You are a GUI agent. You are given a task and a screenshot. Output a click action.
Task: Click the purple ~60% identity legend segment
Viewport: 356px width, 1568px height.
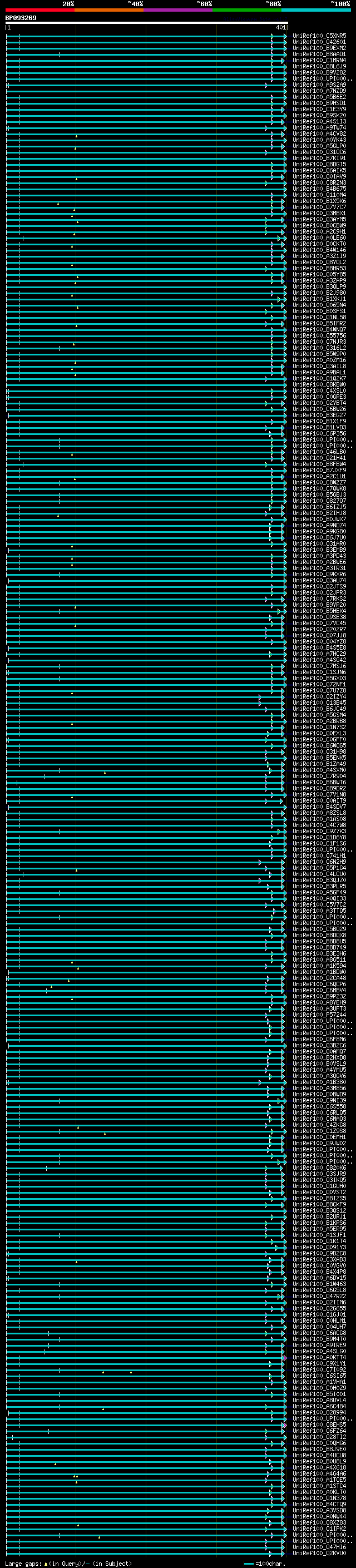coord(177,10)
